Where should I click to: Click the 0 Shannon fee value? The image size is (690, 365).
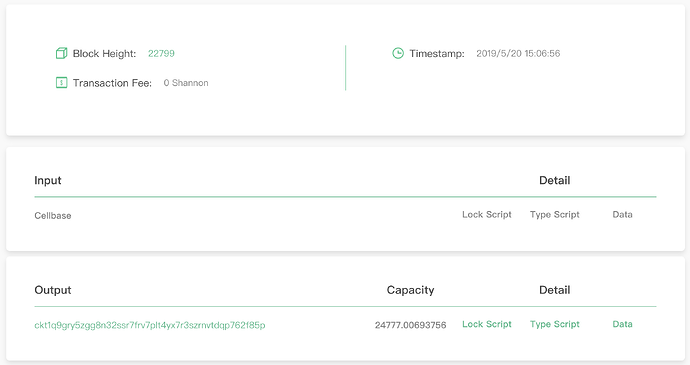coord(186,83)
